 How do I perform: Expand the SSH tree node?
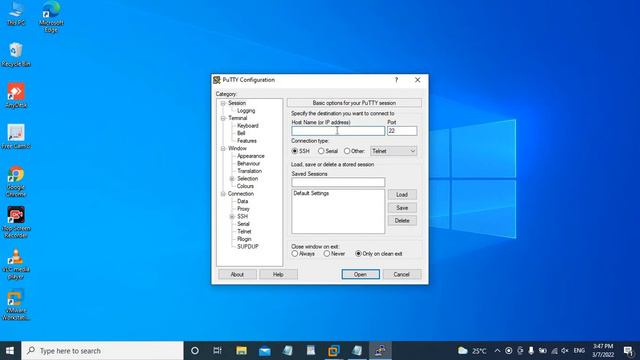point(232,216)
